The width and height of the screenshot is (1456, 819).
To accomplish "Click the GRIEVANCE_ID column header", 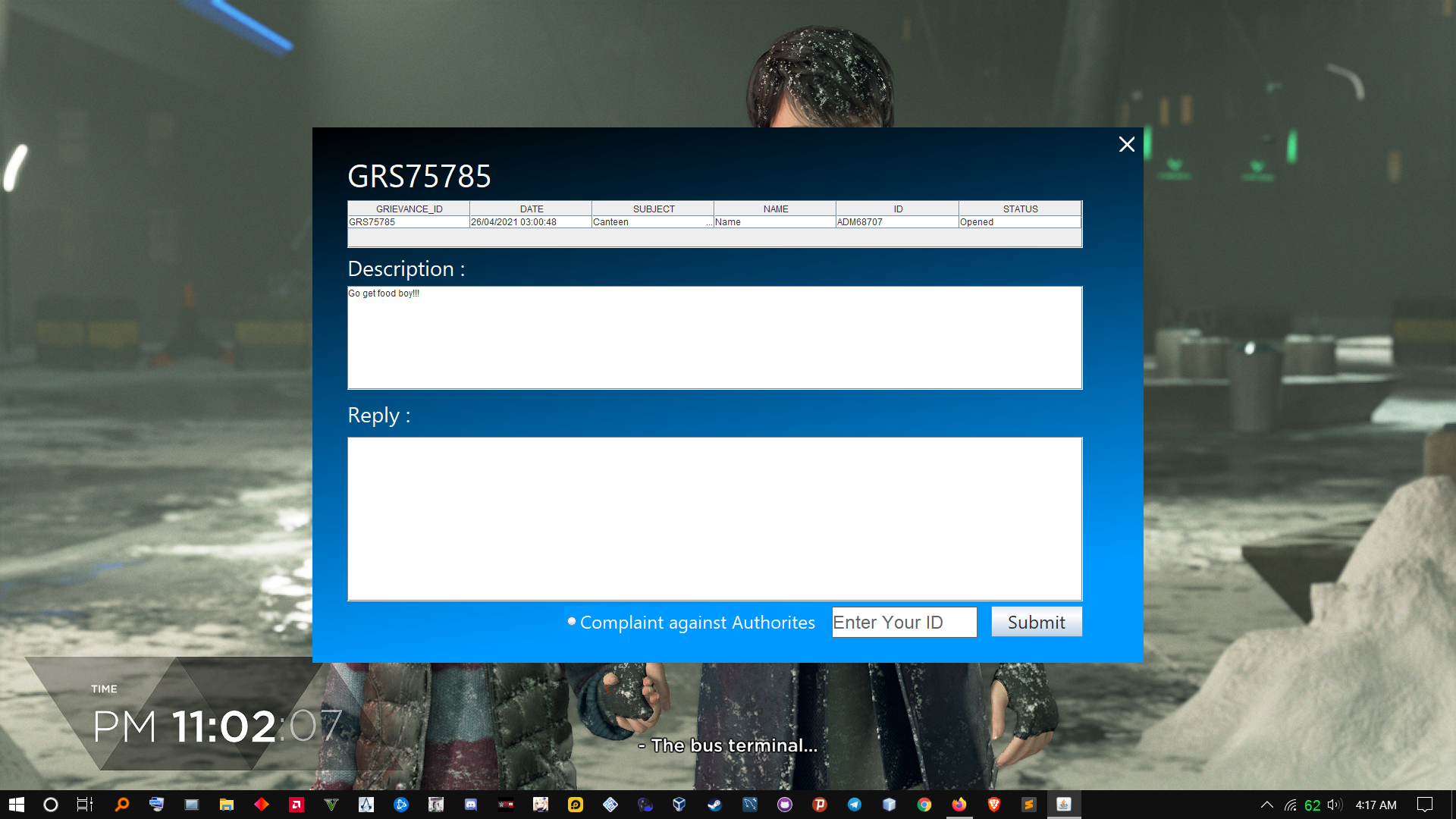I will (409, 209).
